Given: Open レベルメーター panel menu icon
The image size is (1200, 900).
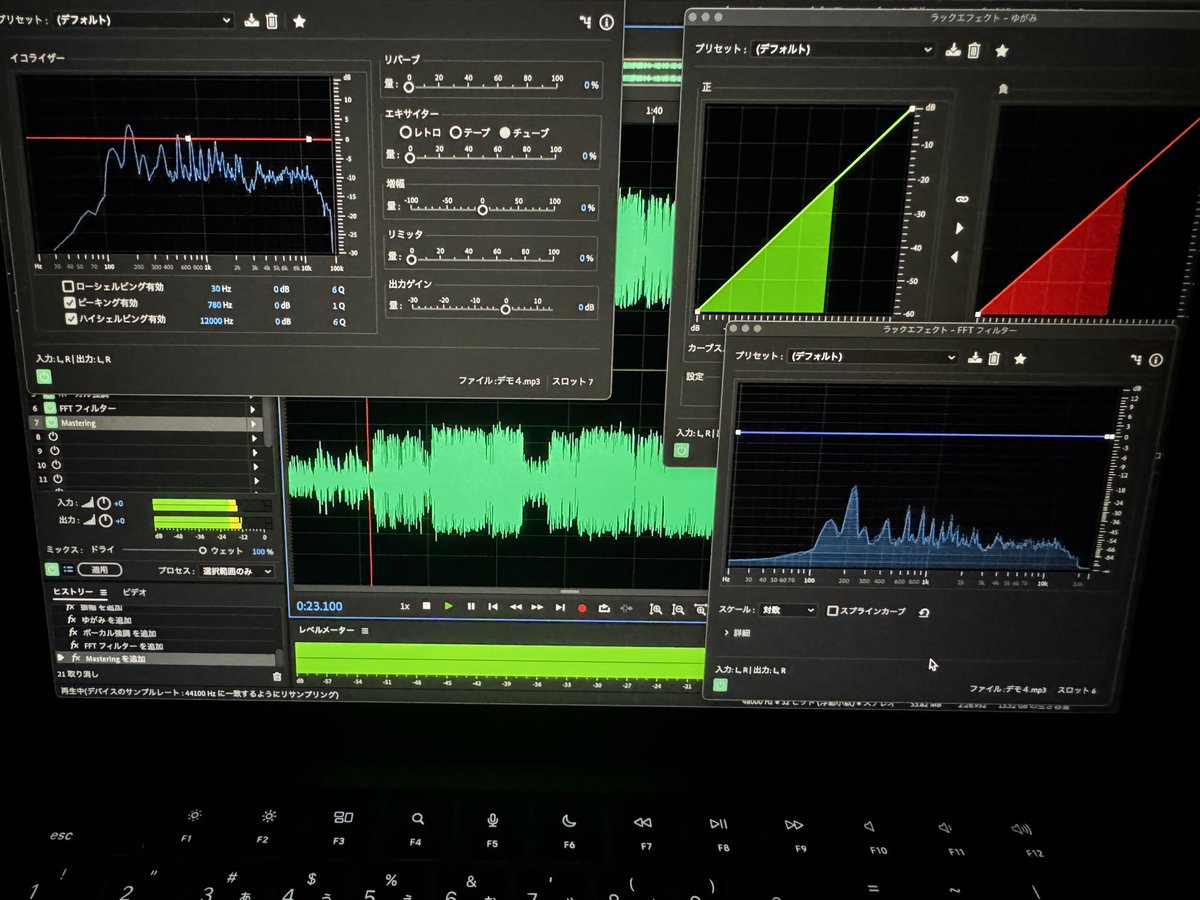Looking at the screenshot, I should coord(365,631).
